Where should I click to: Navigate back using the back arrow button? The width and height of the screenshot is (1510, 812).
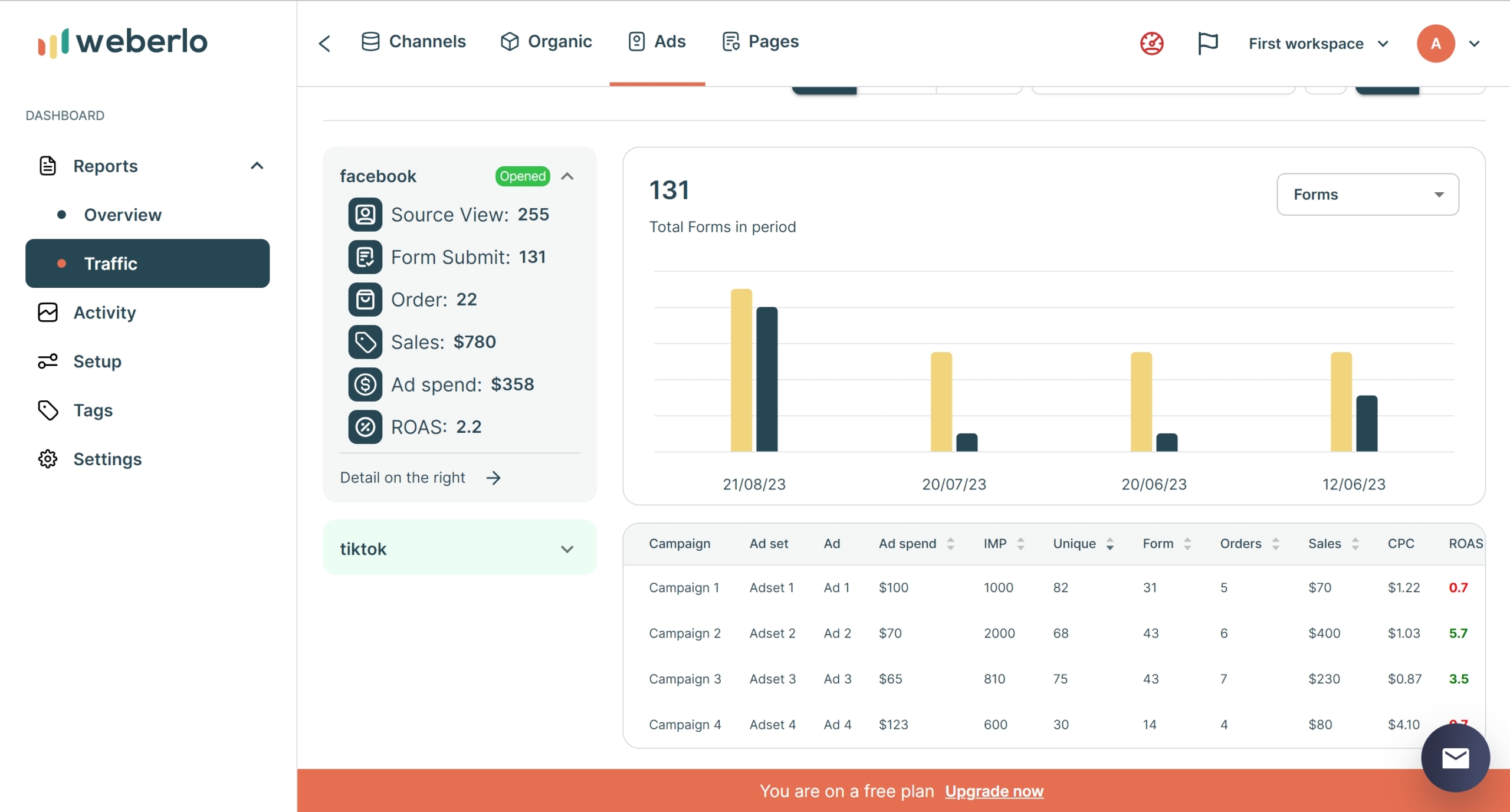[x=325, y=42]
